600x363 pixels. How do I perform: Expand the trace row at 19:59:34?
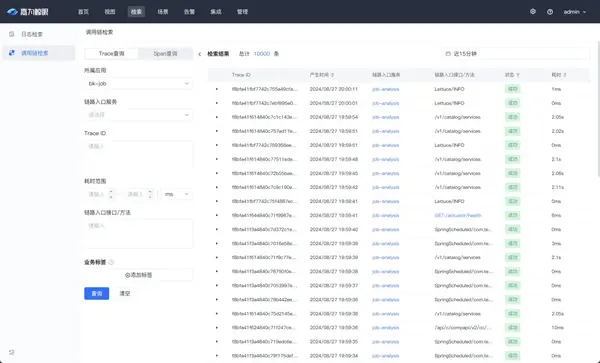(217, 356)
